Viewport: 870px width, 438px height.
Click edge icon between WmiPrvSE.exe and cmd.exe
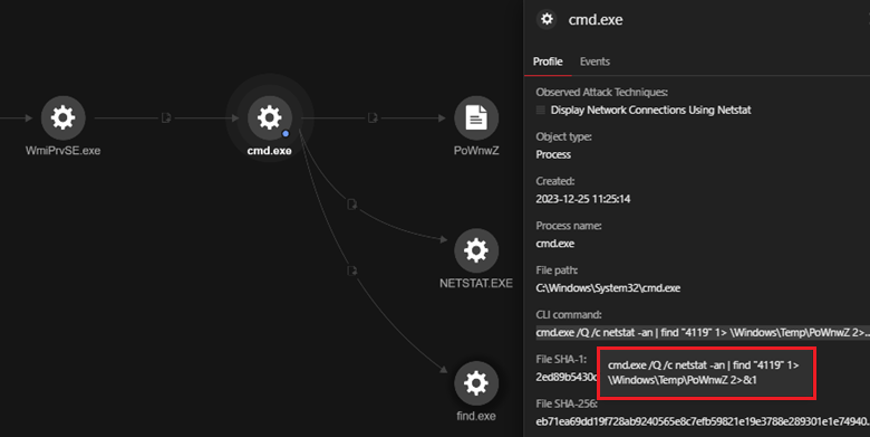(x=166, y=118)
